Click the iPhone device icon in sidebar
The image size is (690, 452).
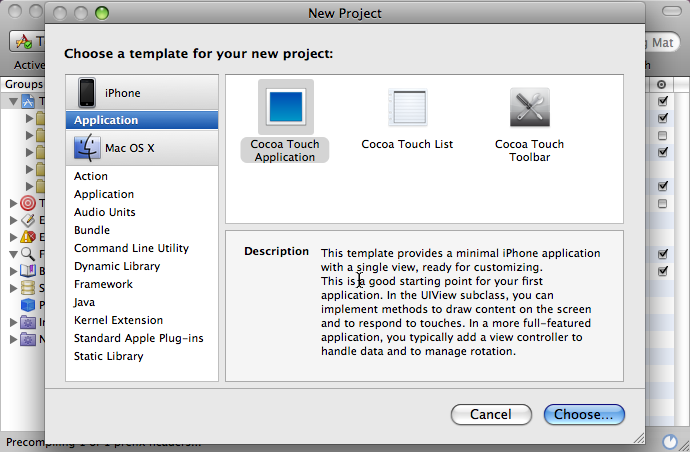pyautogui.click(x=87, y=93)
